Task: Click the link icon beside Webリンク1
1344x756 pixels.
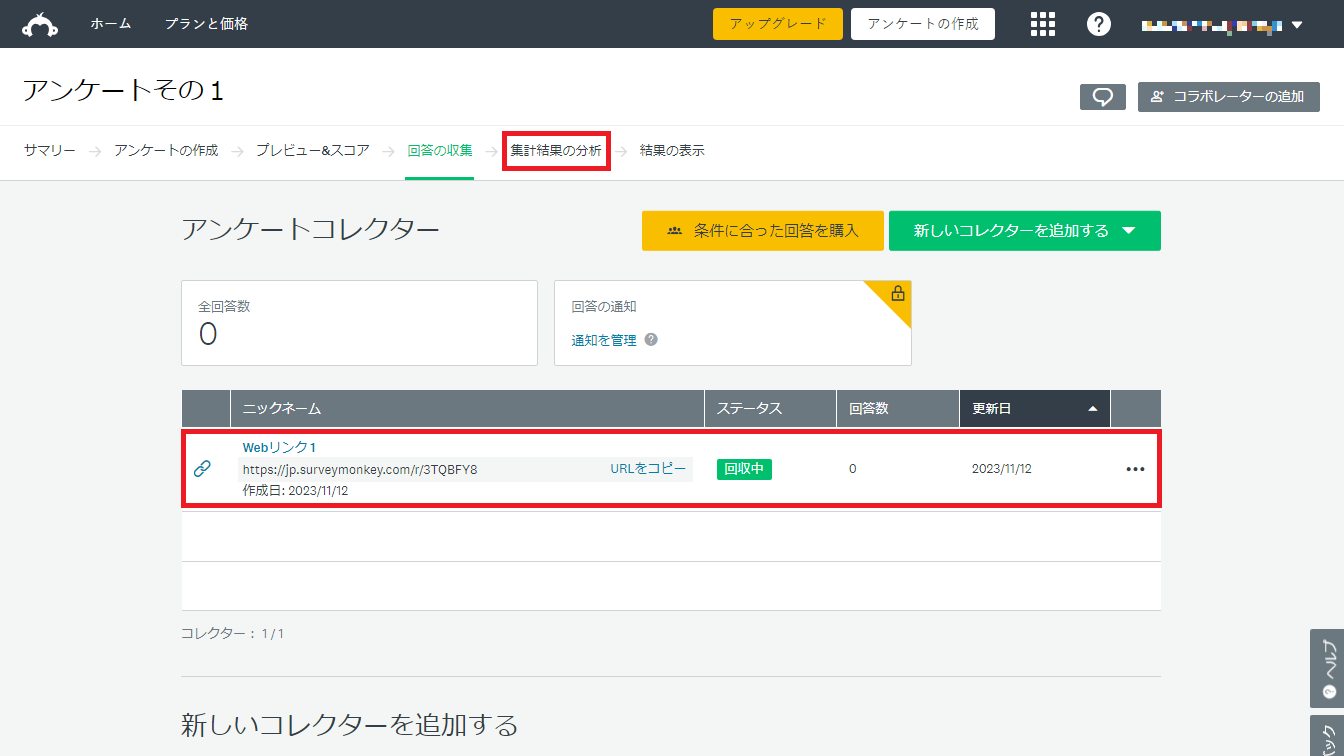Action: (202, 468)
